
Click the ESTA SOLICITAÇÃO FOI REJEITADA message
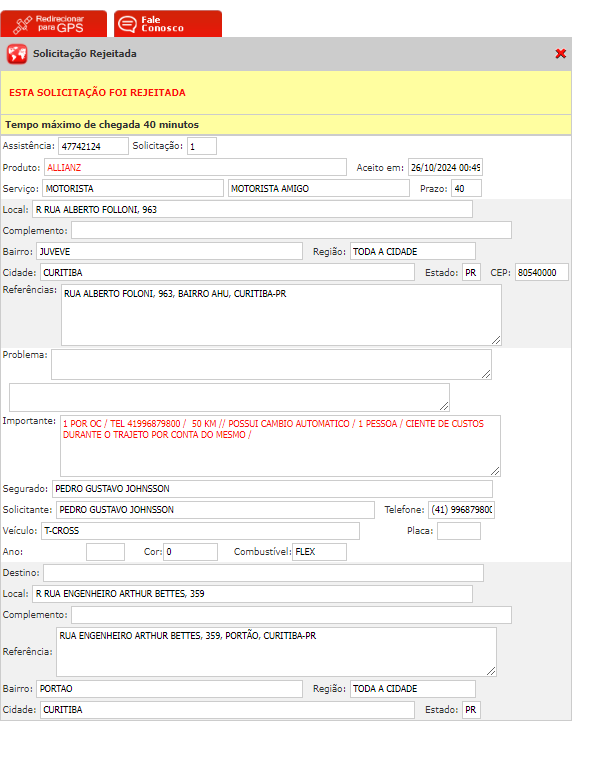click(97, 93)
